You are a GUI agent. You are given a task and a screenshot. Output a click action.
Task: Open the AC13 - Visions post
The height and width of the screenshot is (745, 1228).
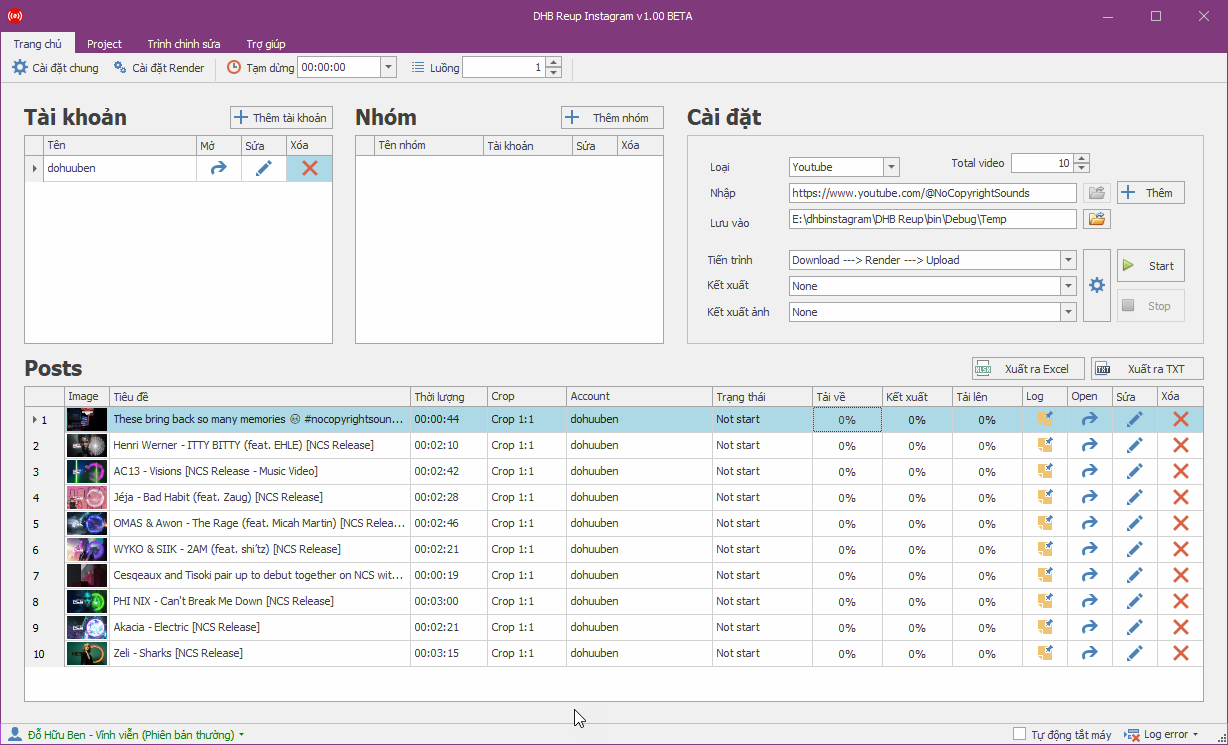click(1089, 471)
